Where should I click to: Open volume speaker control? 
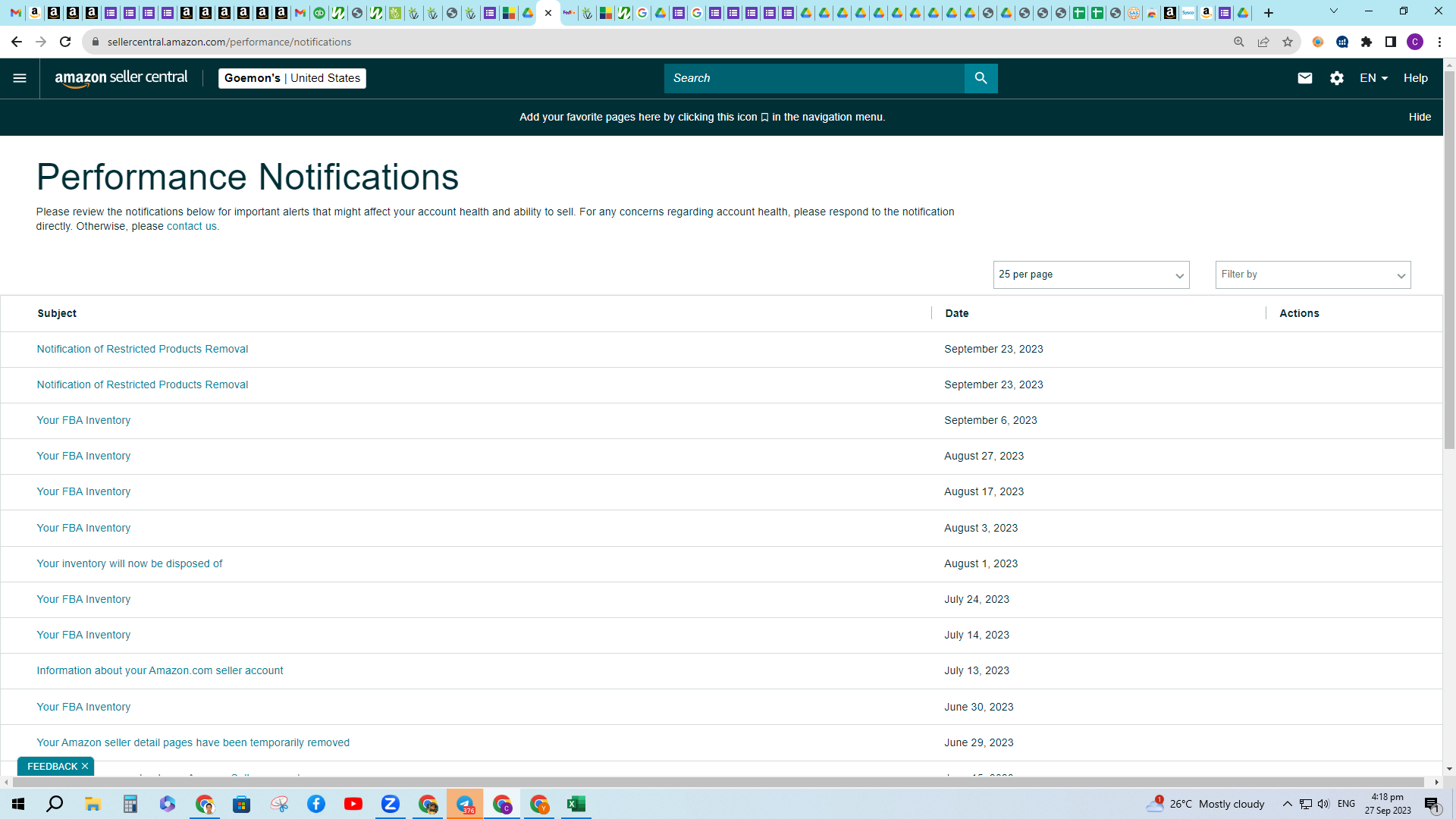click(1323, 804)
